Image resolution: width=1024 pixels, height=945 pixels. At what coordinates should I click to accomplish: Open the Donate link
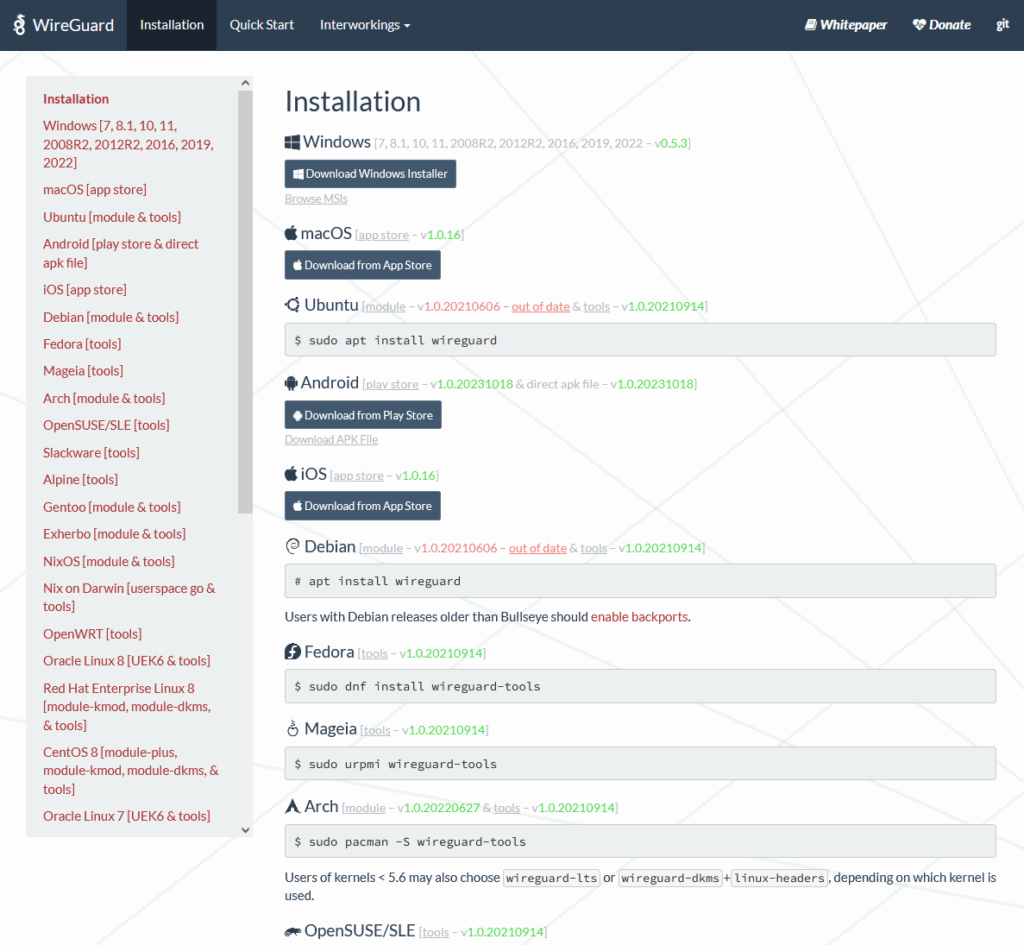(x=942, y=25)
